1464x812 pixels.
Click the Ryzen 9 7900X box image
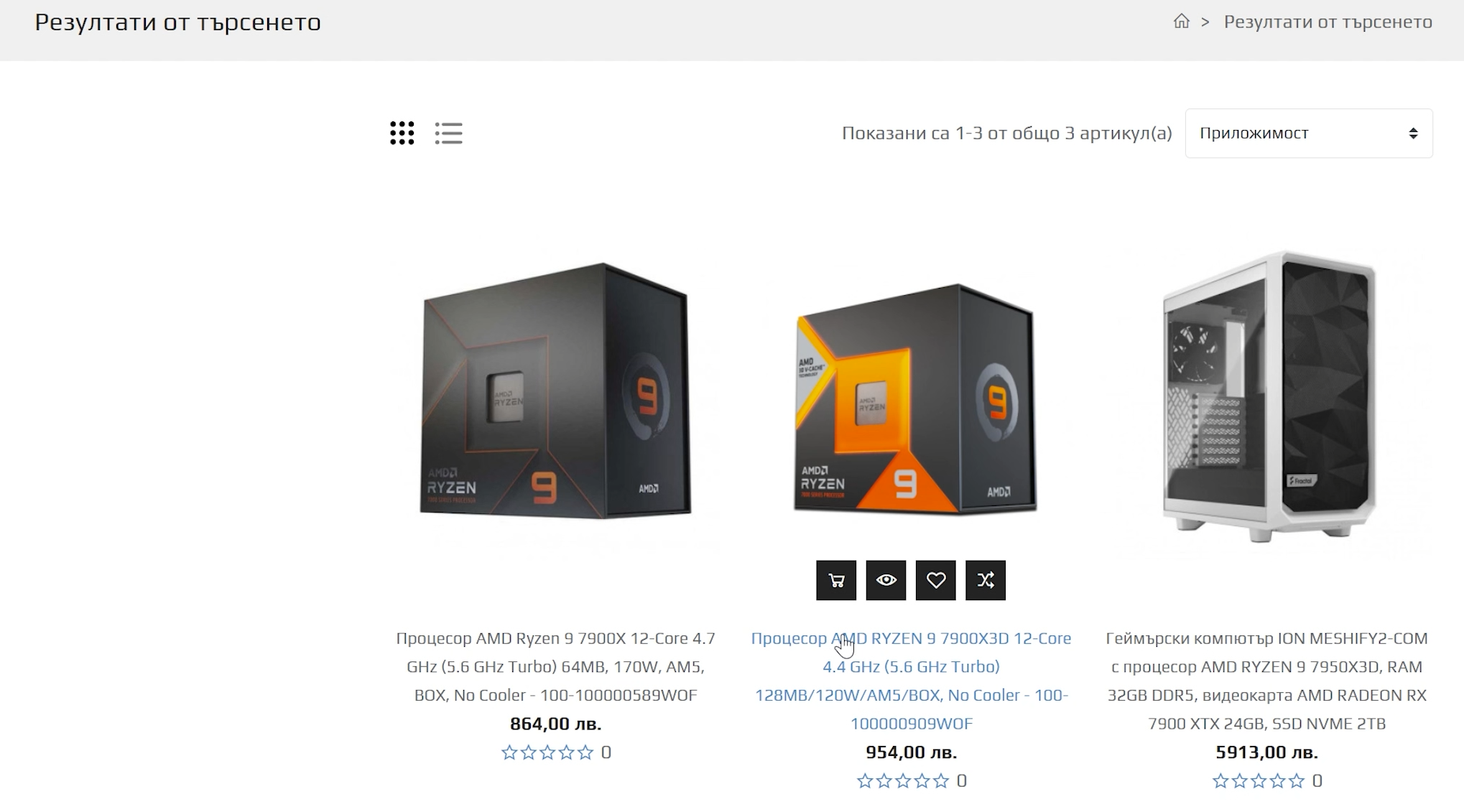point(555,391)
